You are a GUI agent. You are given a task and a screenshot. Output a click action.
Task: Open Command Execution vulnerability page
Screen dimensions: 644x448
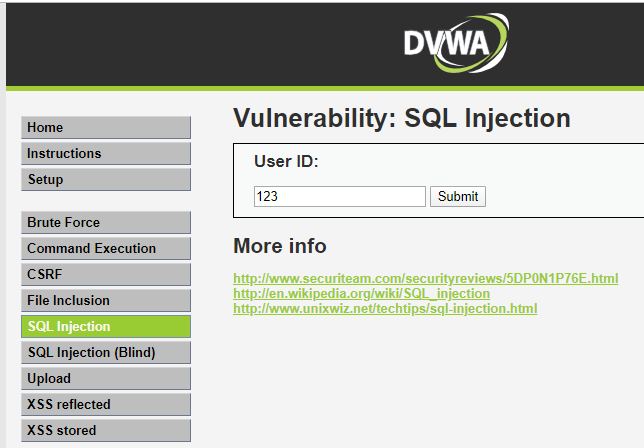105,249
